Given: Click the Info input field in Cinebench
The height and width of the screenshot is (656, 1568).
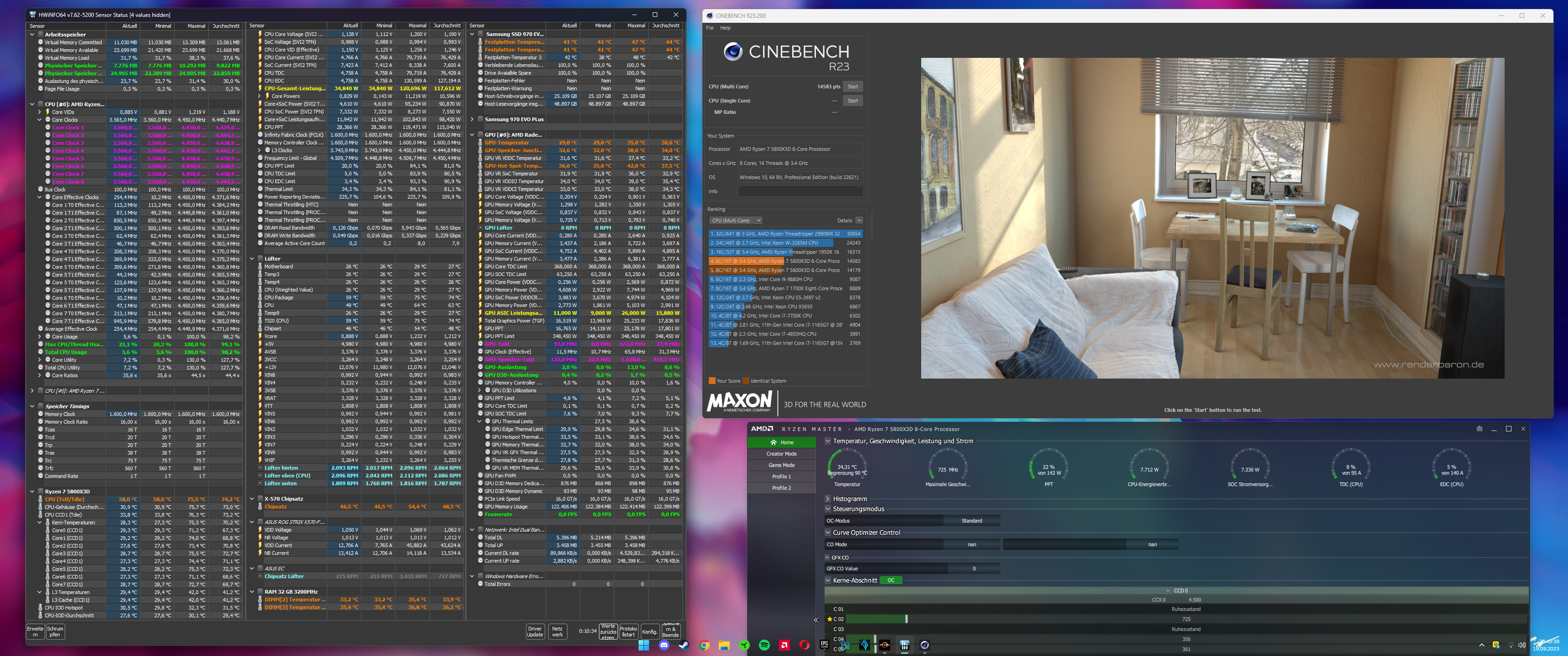Looking at the screenshot, I should coord(800,191).
